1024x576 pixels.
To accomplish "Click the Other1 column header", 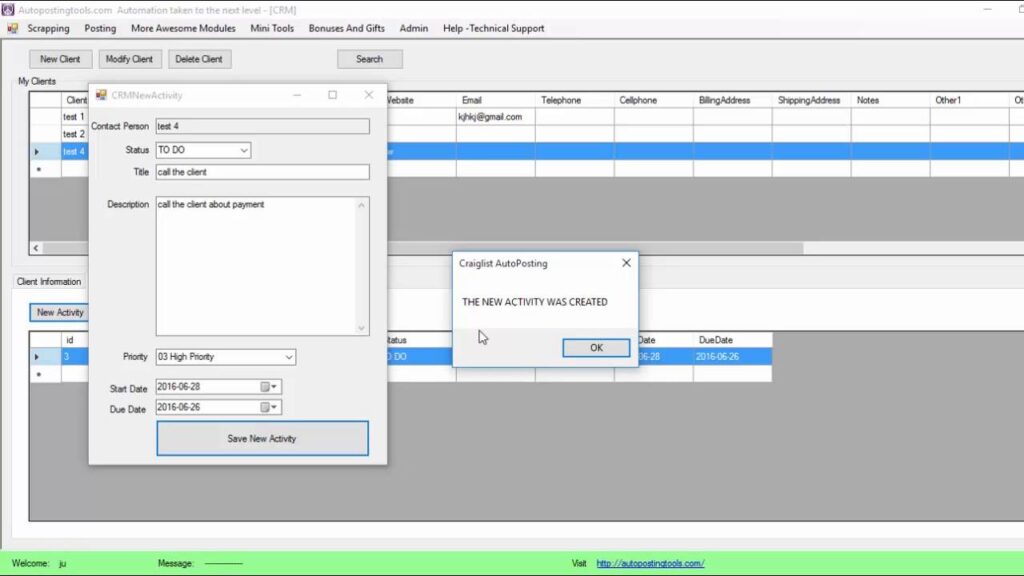I will pos(969,100).
